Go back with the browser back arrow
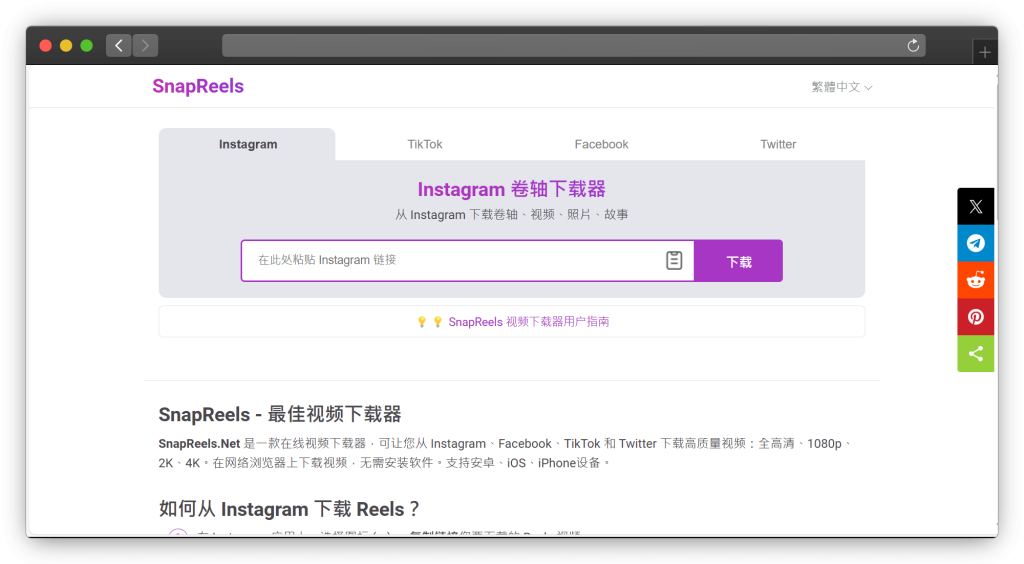 [x=119, y=46]
